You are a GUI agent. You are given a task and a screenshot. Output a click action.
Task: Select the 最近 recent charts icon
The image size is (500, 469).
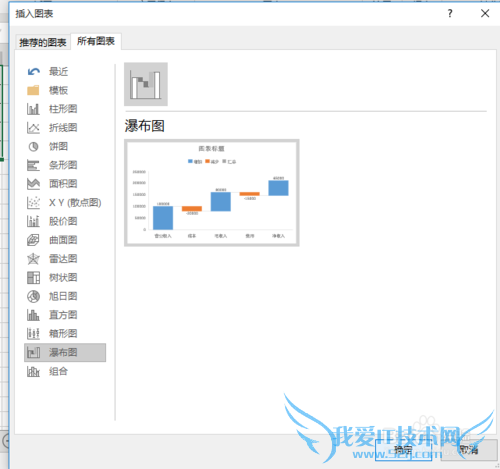tap(34, 72)
